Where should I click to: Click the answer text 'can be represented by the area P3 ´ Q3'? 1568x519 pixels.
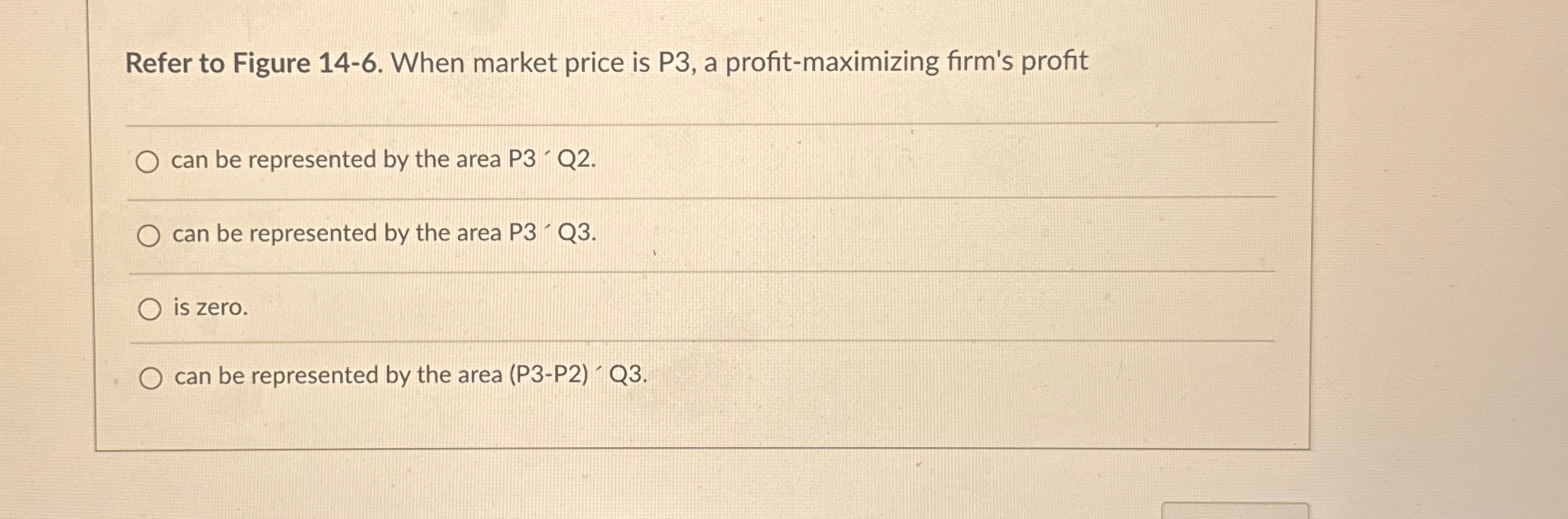click(385, 234)
